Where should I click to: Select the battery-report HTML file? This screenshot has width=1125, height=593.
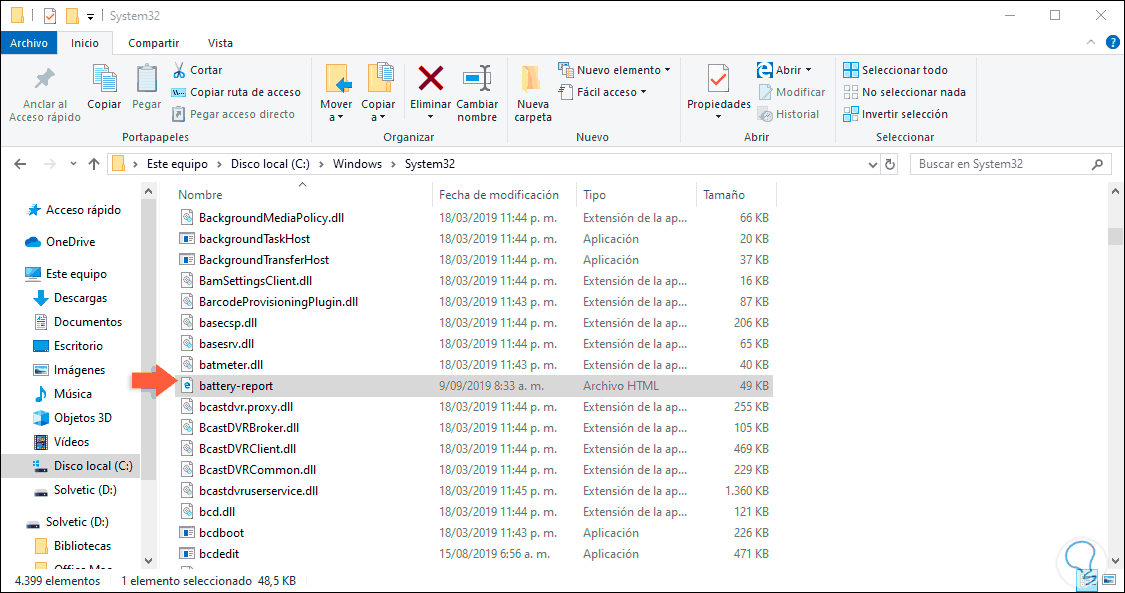coord(474,386)
